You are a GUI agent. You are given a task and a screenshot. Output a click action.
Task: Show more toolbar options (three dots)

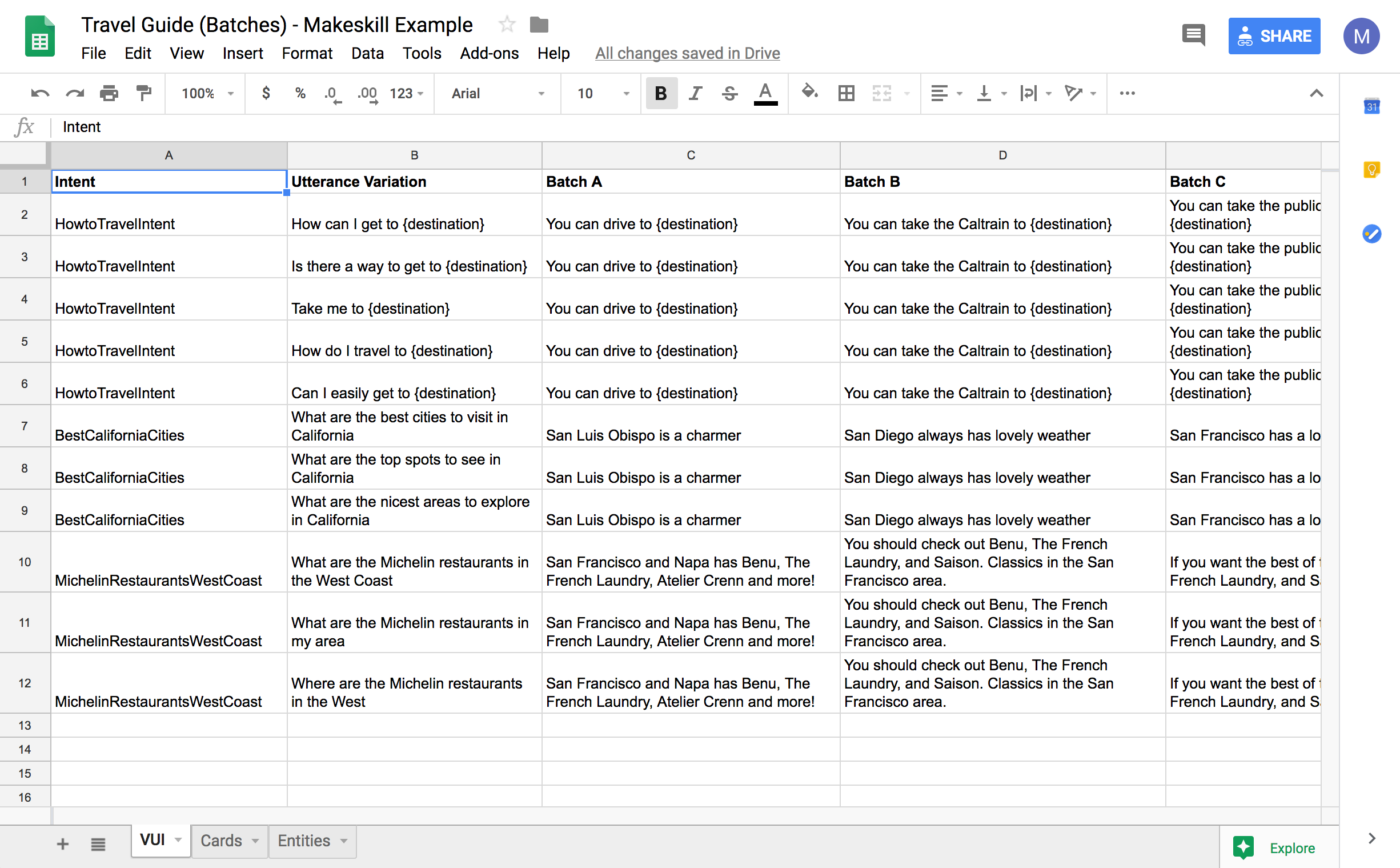(1127, 93)
